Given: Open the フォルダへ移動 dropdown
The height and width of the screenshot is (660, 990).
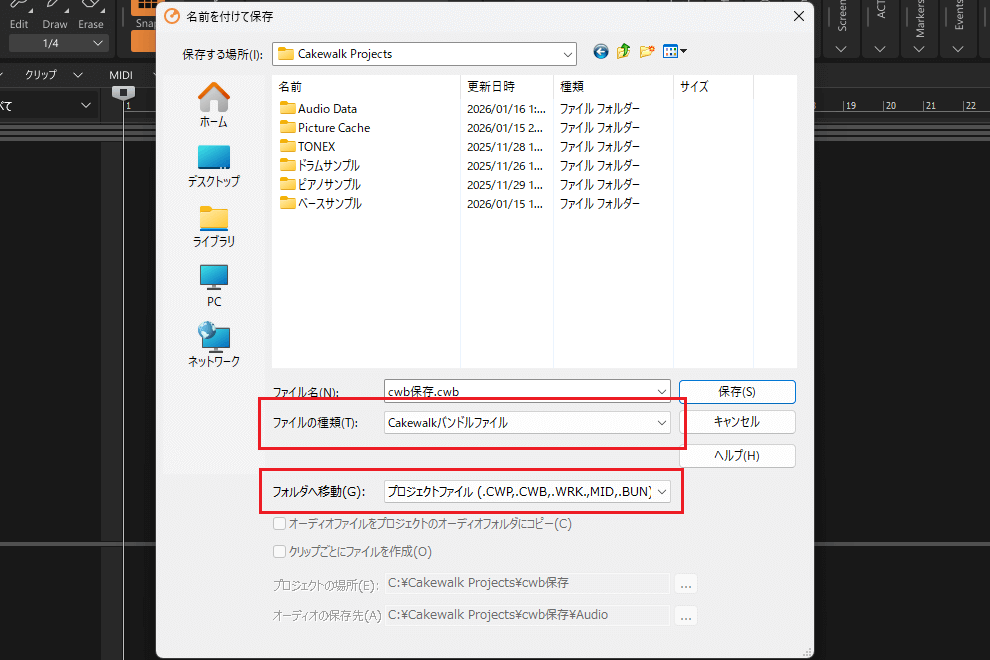Looking at the screenshot, I should [527, 491].
